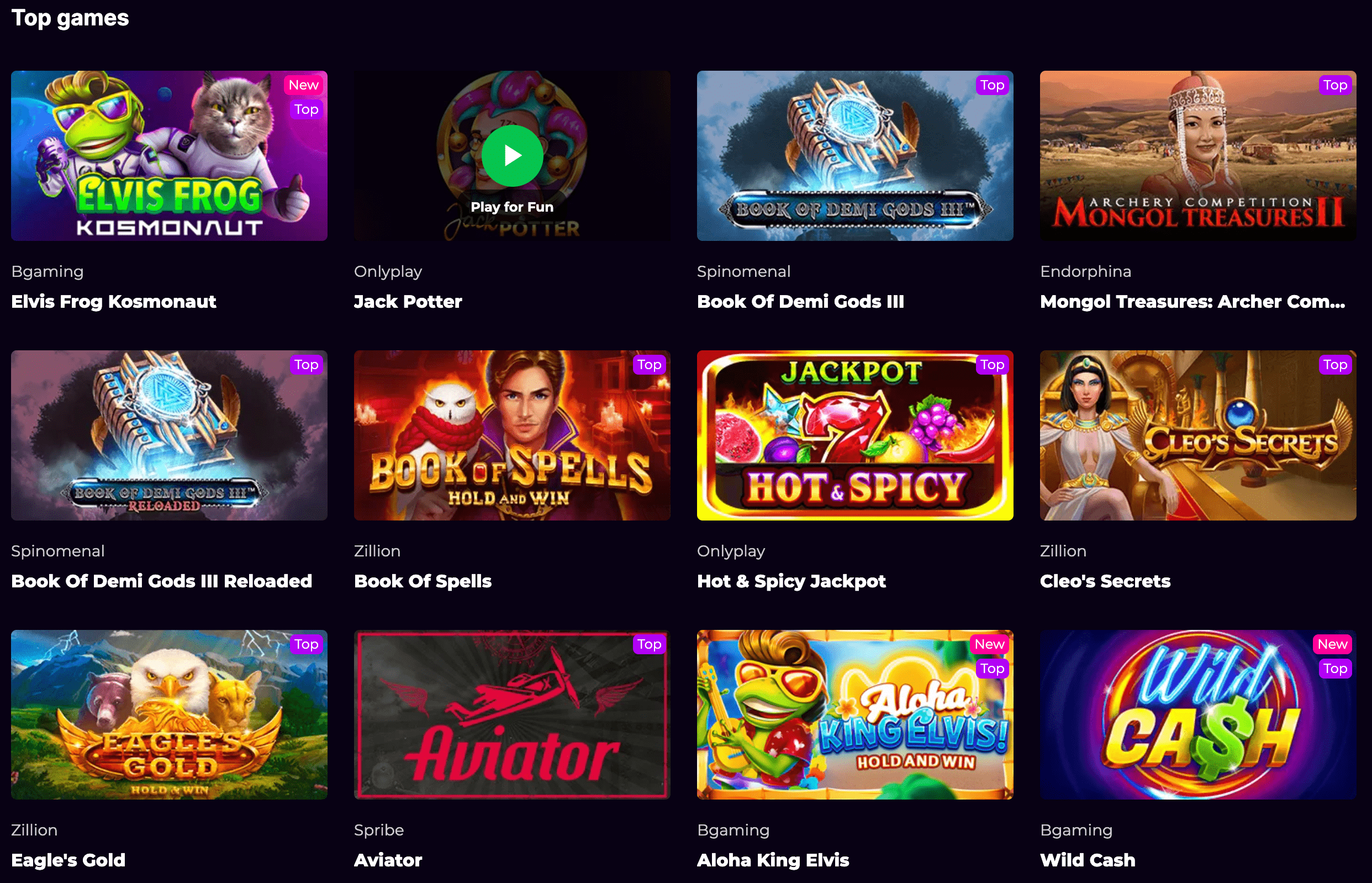Open the Aviator game thumbnail
The image size is (1372, 883).
point(512,714)
